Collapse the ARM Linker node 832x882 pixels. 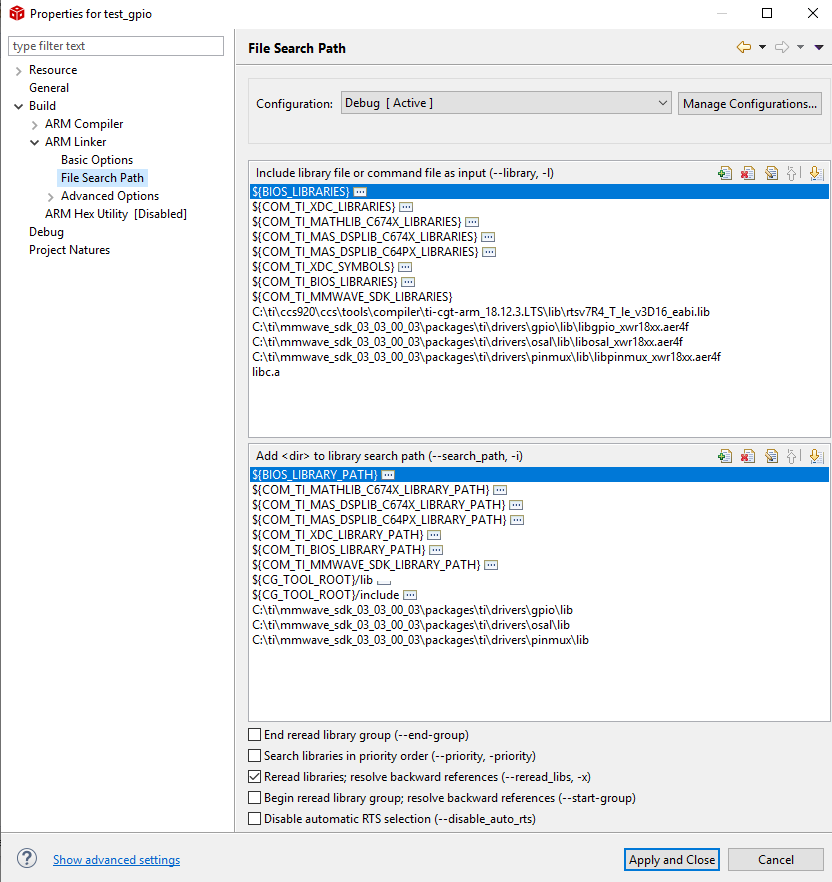pos(34,142)
